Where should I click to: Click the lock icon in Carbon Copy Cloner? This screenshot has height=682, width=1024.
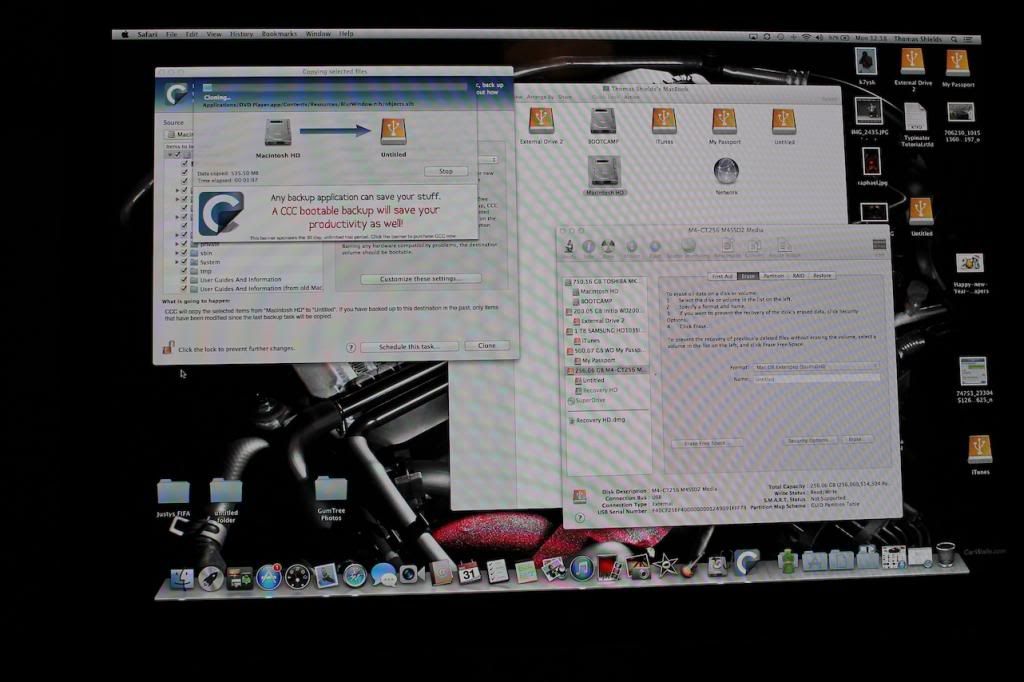[x=168, y=348]
